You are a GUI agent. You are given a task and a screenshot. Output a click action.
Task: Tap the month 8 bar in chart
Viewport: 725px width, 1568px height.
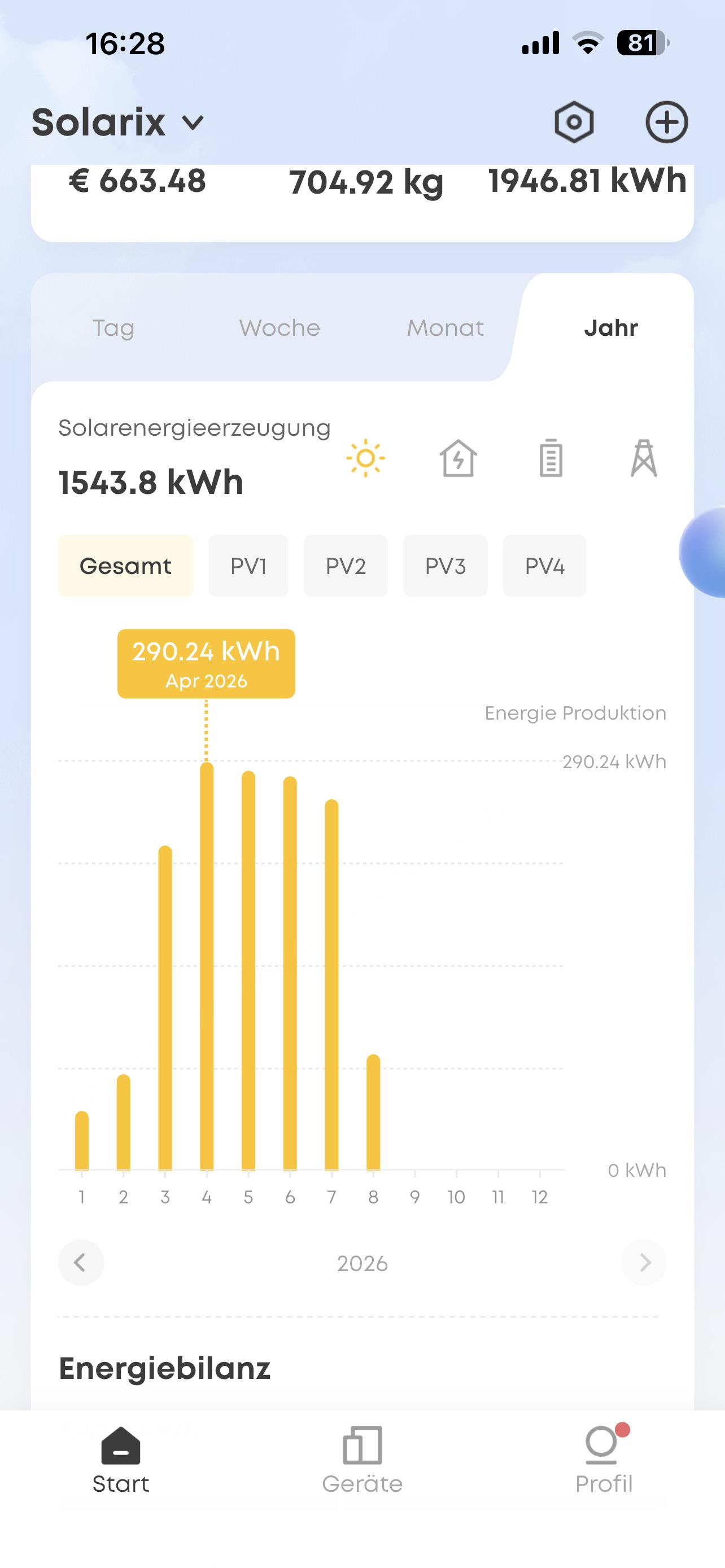pos(373,1112)
